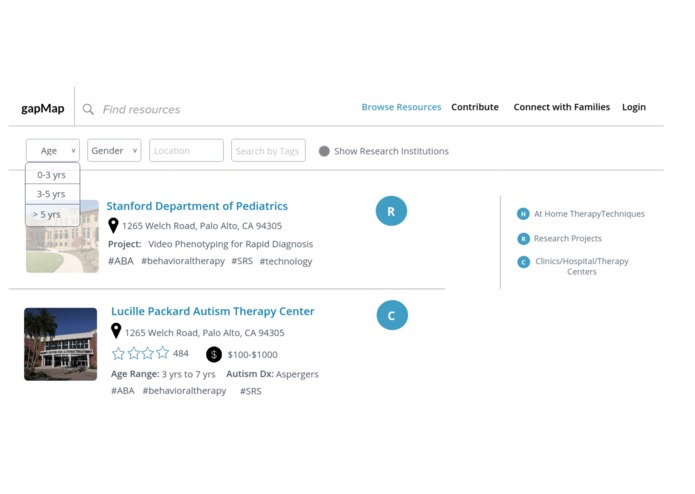
Task: Click the Research Projects legend label
Action: [x=567, y=238]
